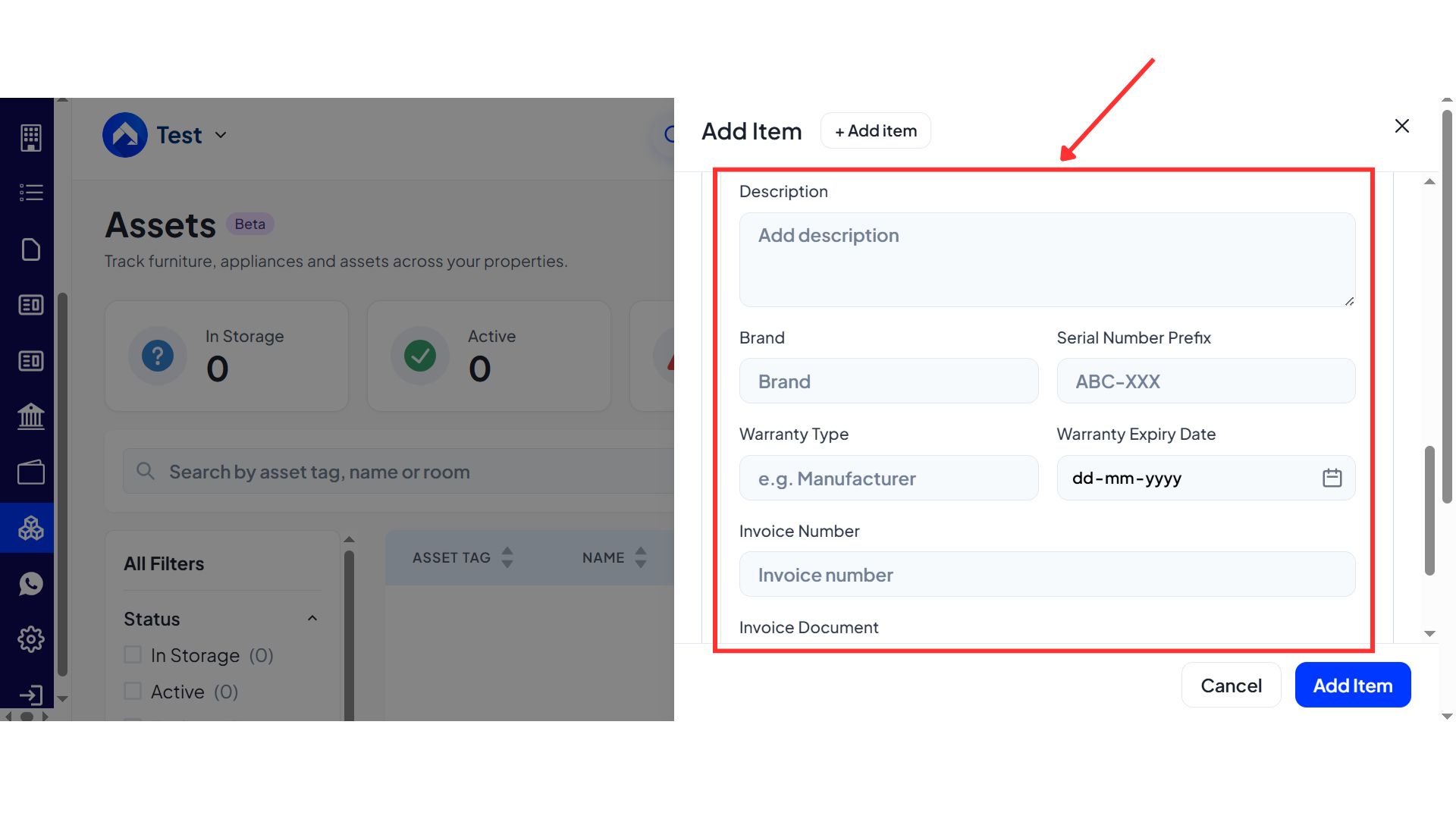Cancel the Add Item dialog
Image resolution: width=1456 pixels, height=819 pixels.
(1230, 686)
